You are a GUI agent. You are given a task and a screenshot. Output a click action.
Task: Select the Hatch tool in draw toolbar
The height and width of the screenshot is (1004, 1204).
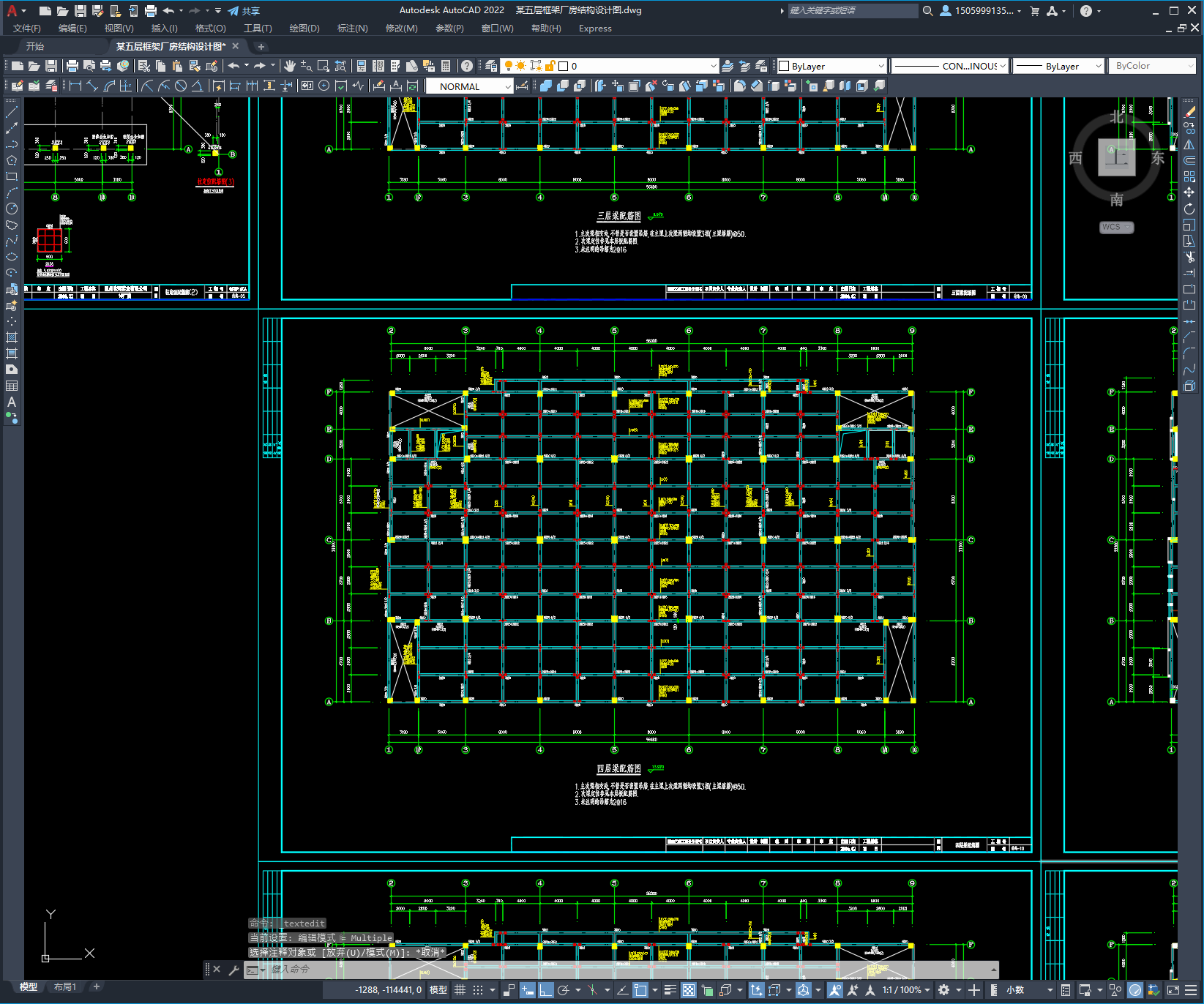12,337
